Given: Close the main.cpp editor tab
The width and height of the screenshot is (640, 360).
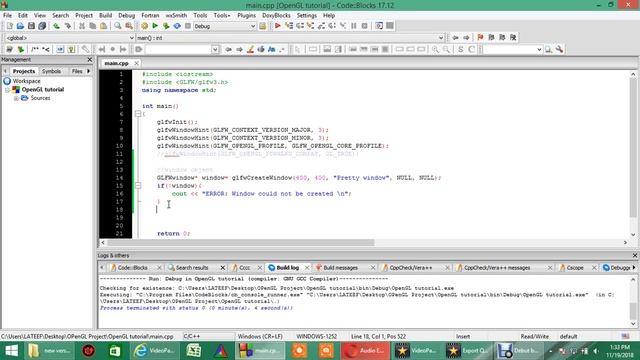Looking at the screenshot, I should tap(136, 63).
